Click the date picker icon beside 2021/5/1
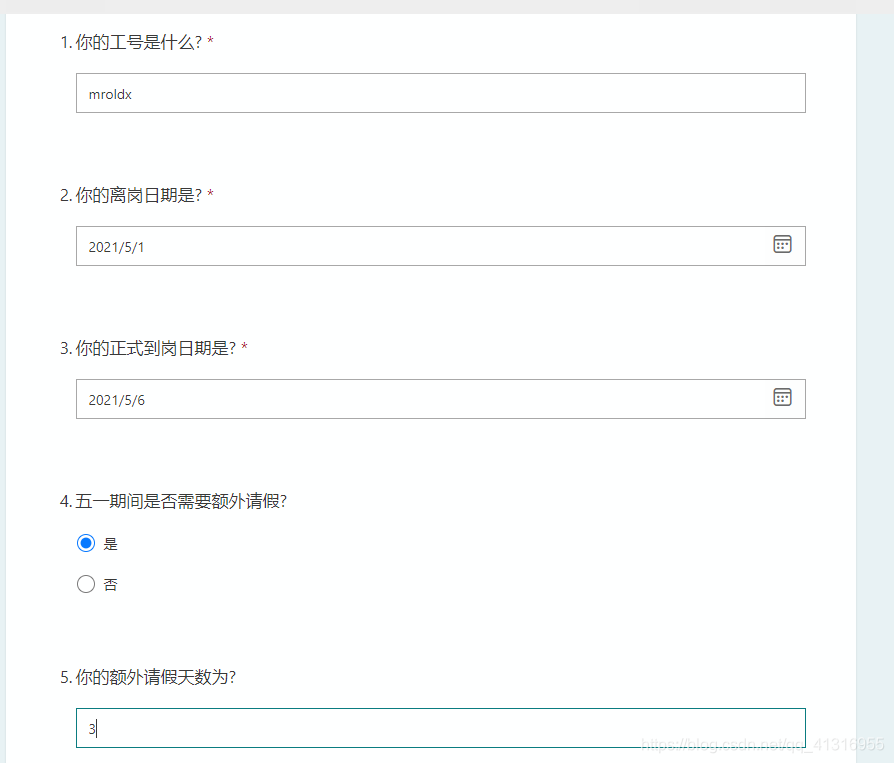This screenshot has height=763, width=894. 783,244
